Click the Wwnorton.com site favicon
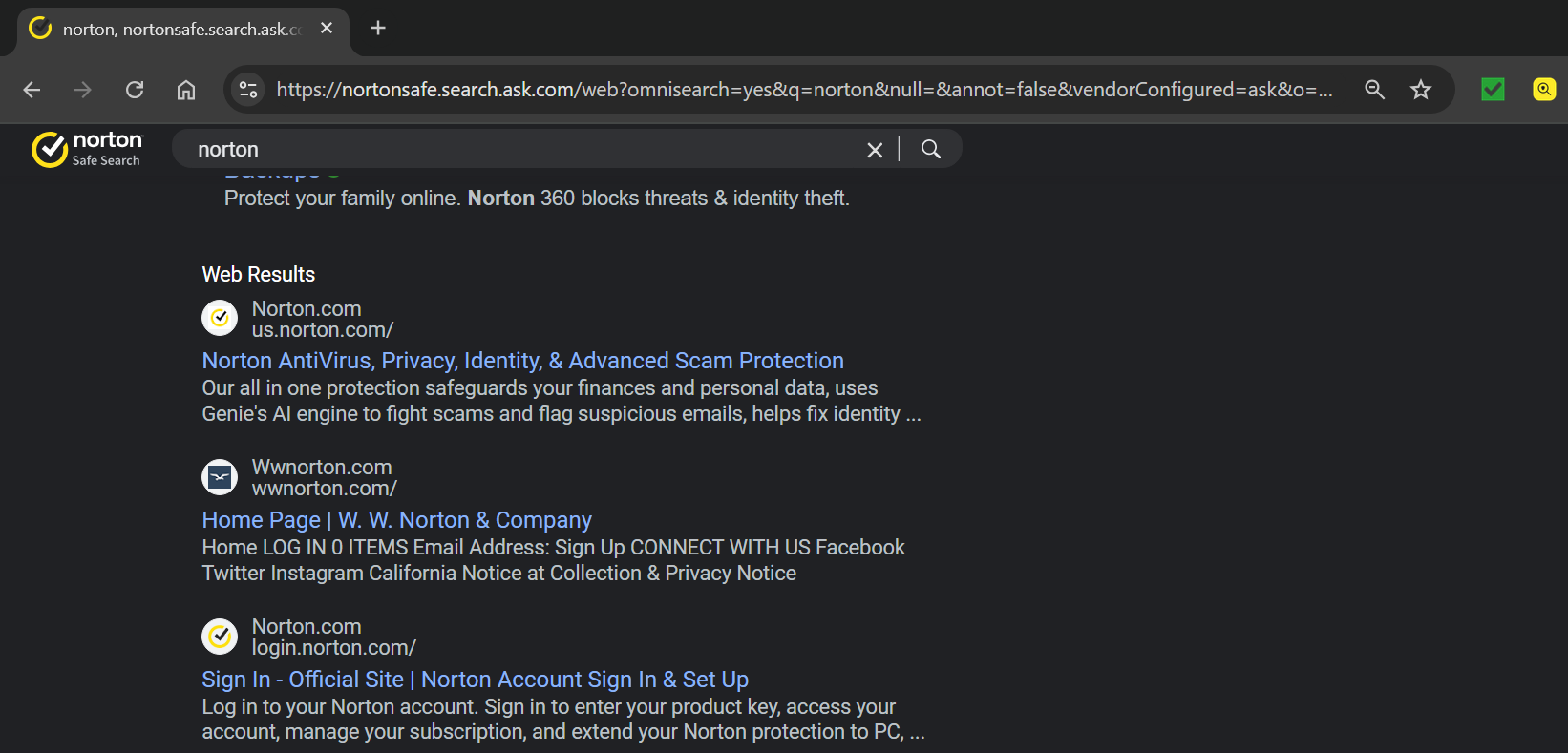Viewport: 1568px width, 753px height. [x=220, y=476]
